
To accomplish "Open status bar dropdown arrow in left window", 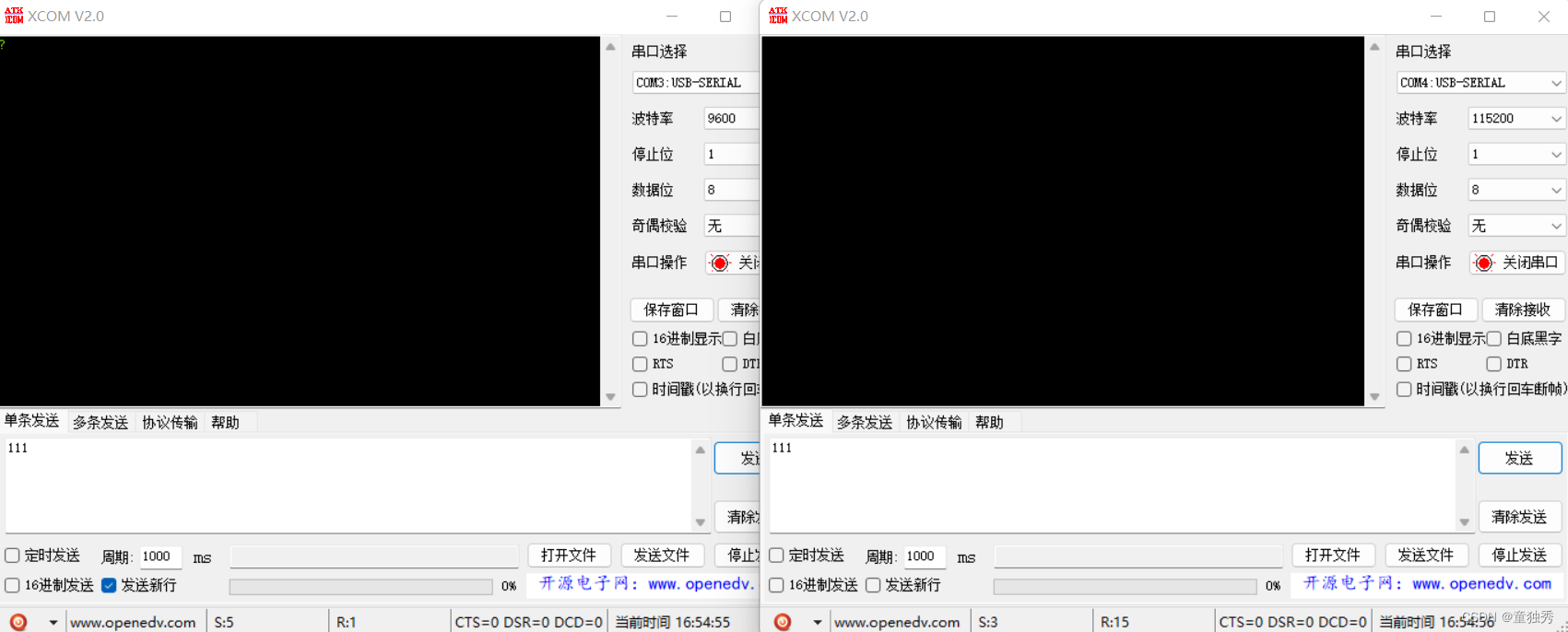I will pyautogui.click(x=53, y=623).
